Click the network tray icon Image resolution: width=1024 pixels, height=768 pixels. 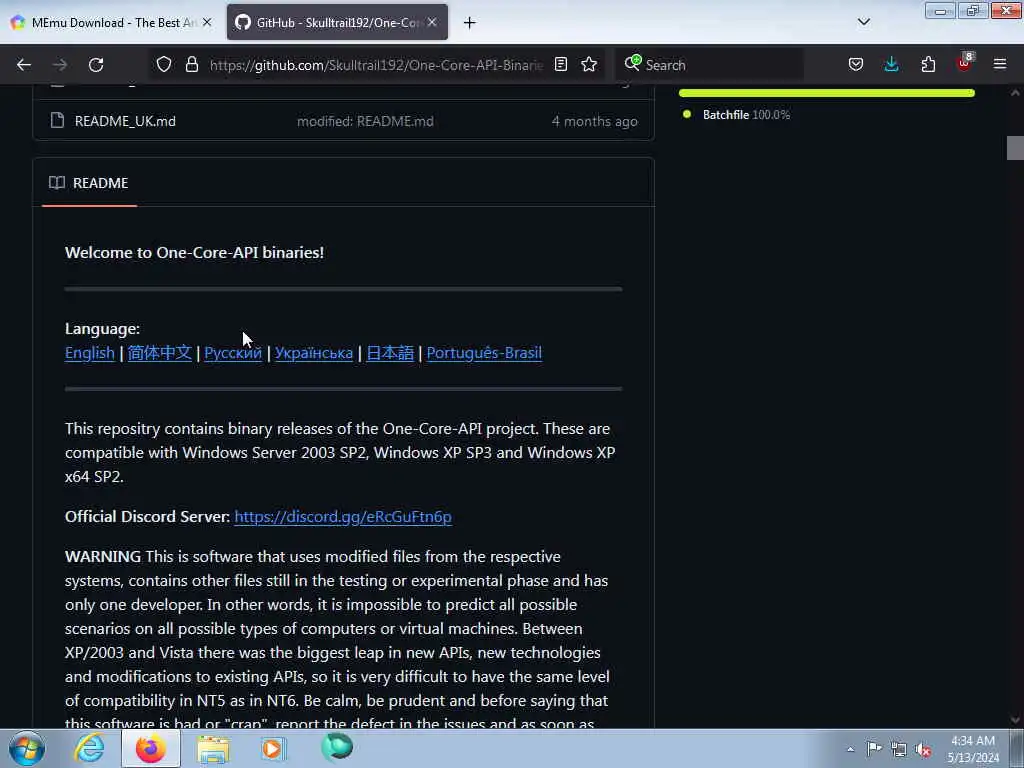899,750
